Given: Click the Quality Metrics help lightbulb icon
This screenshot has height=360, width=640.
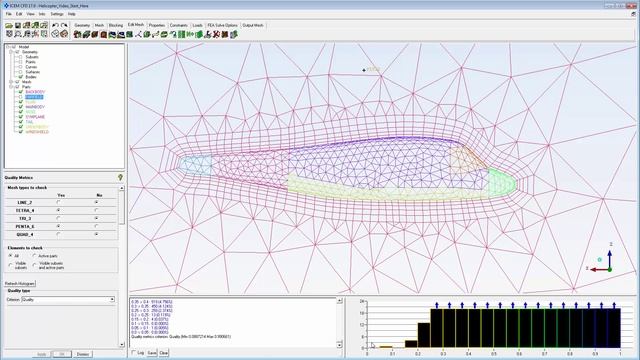Looking at the screenshot, I should 120,177.
